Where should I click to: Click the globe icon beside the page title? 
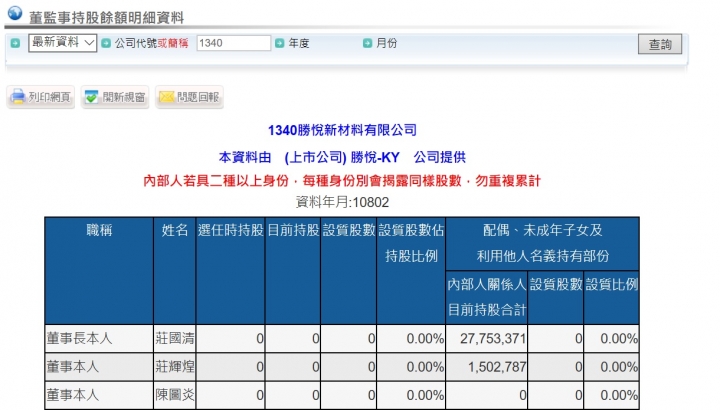click(x=15, y=13)
